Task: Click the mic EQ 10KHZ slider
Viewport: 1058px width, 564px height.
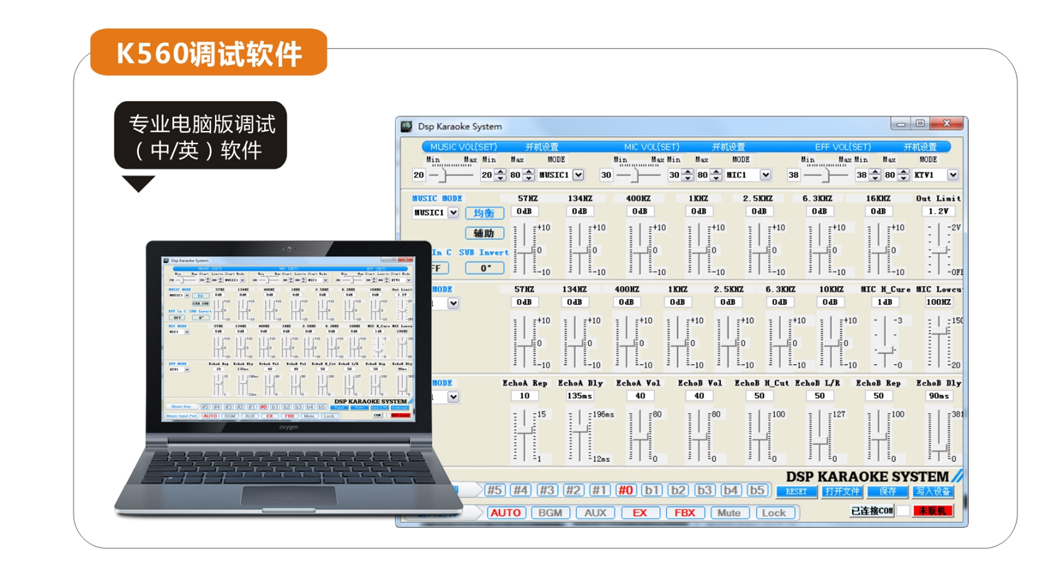Action: 831,343
